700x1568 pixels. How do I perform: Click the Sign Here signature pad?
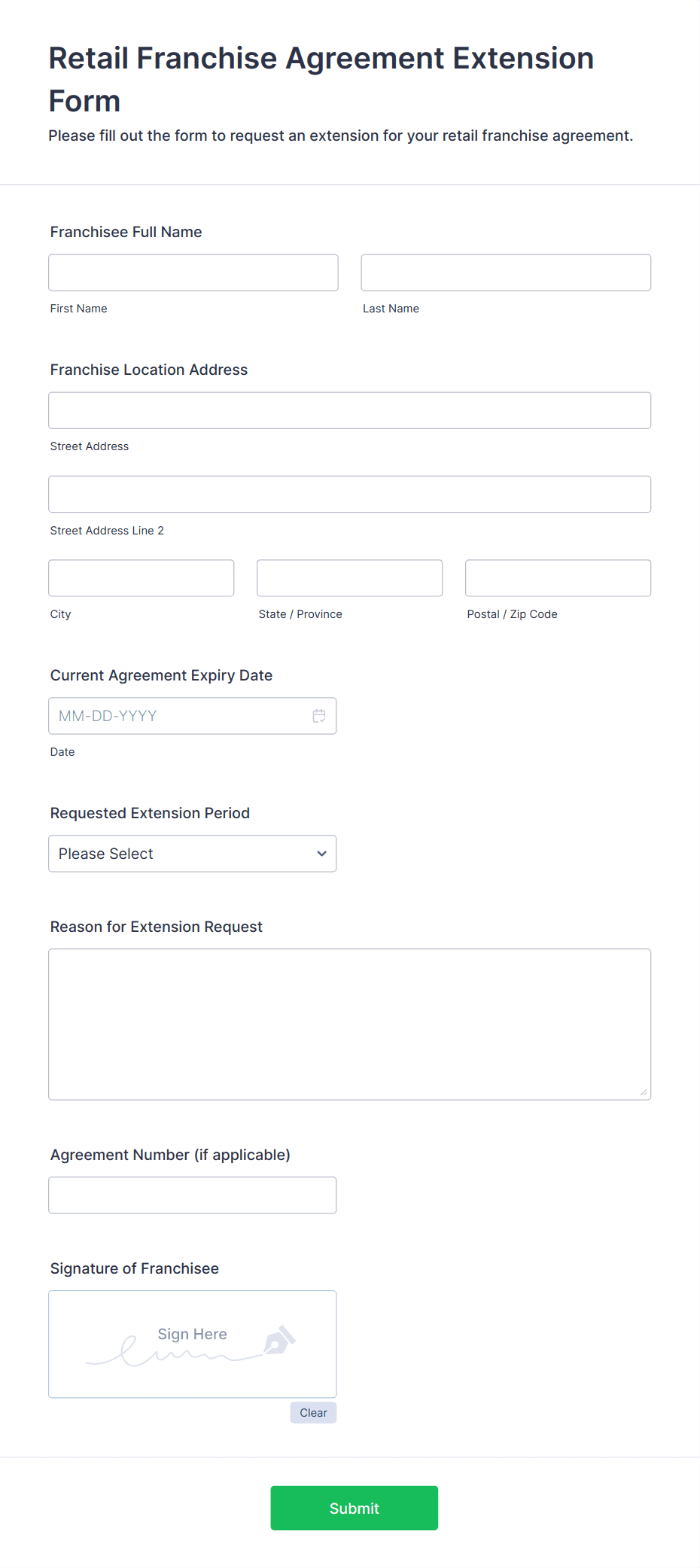(x=193, y=1344)
